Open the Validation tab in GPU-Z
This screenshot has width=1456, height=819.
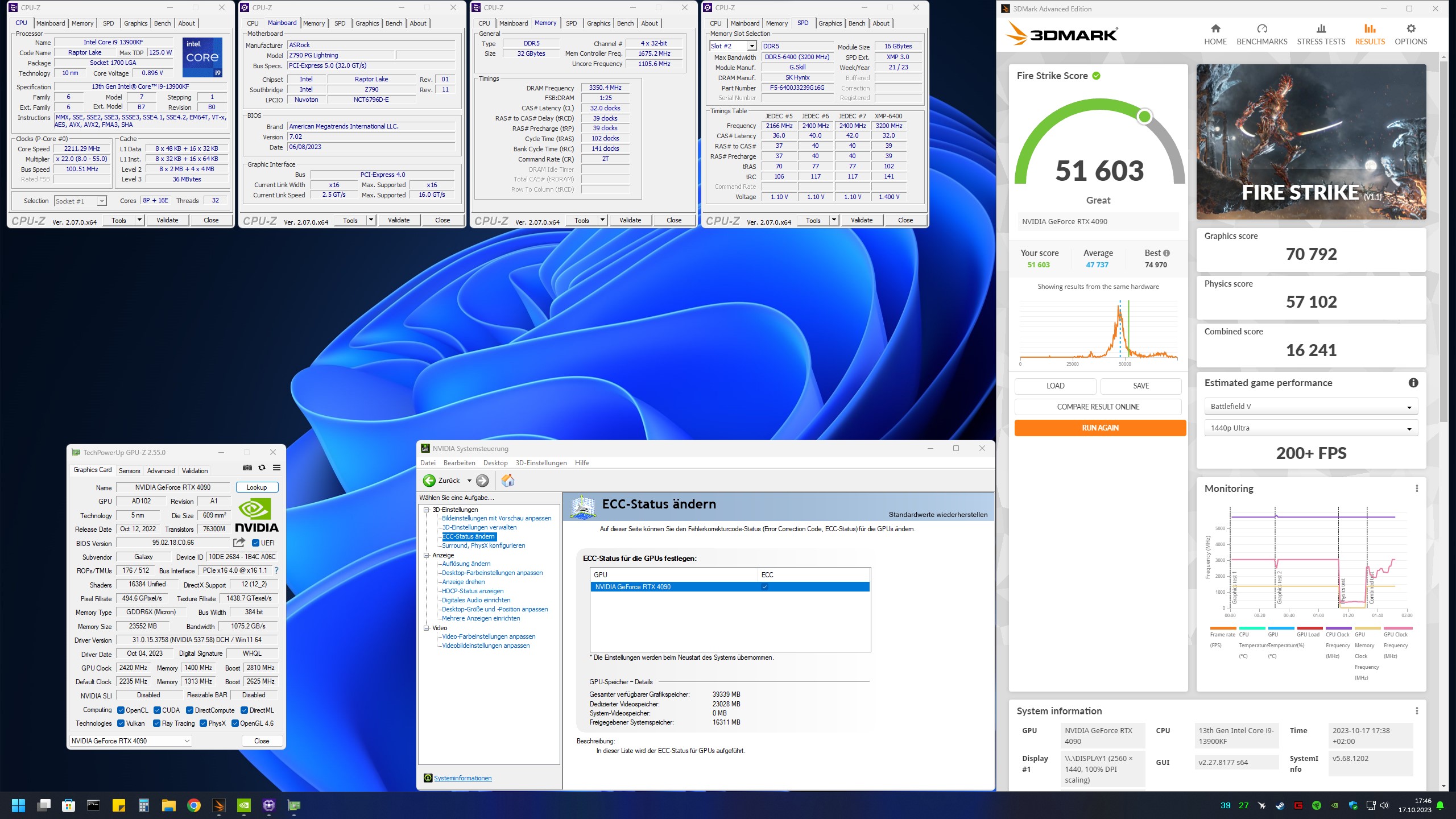click(195, 471)
